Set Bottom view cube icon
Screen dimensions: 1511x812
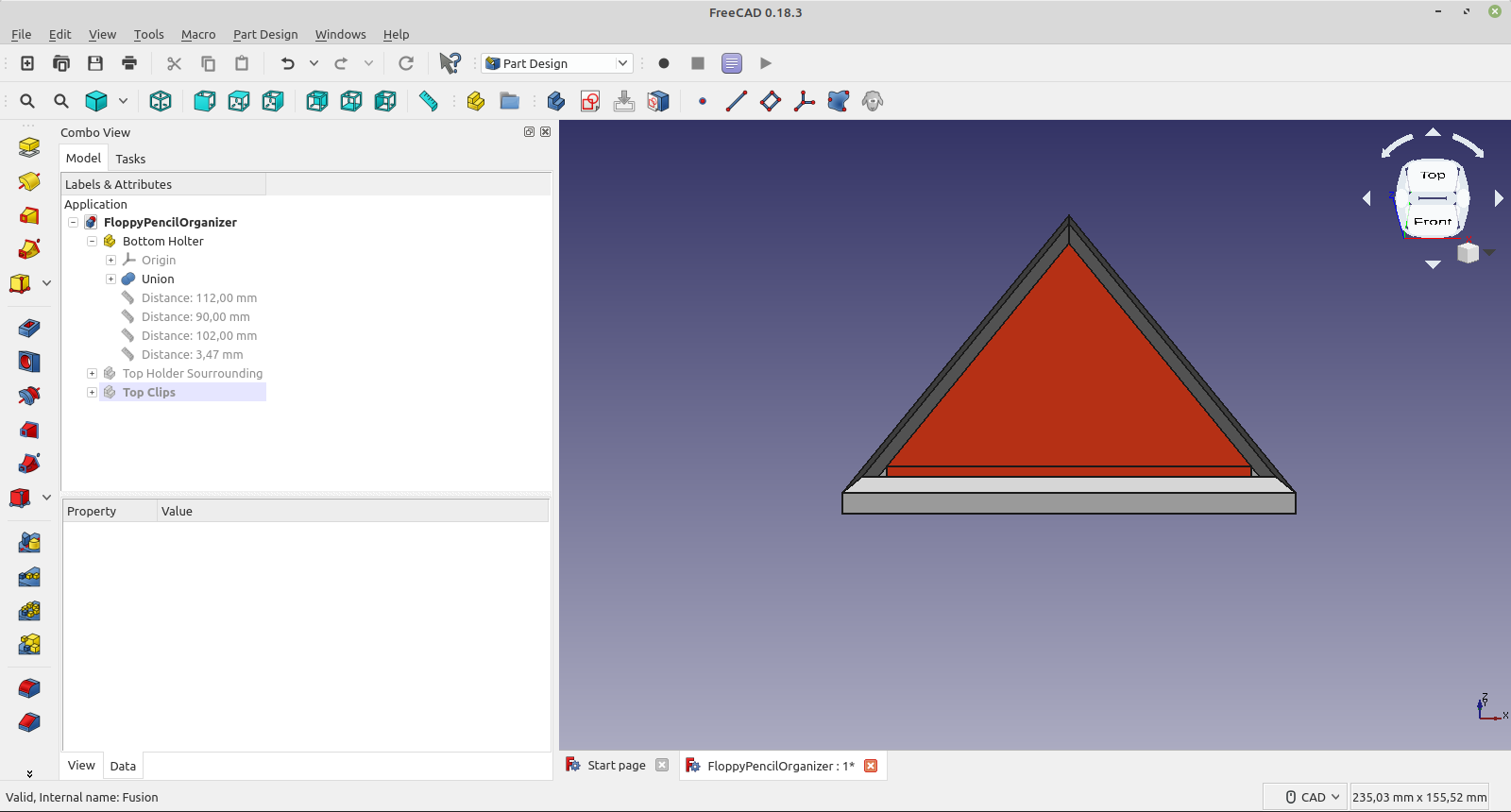(351, 101)
